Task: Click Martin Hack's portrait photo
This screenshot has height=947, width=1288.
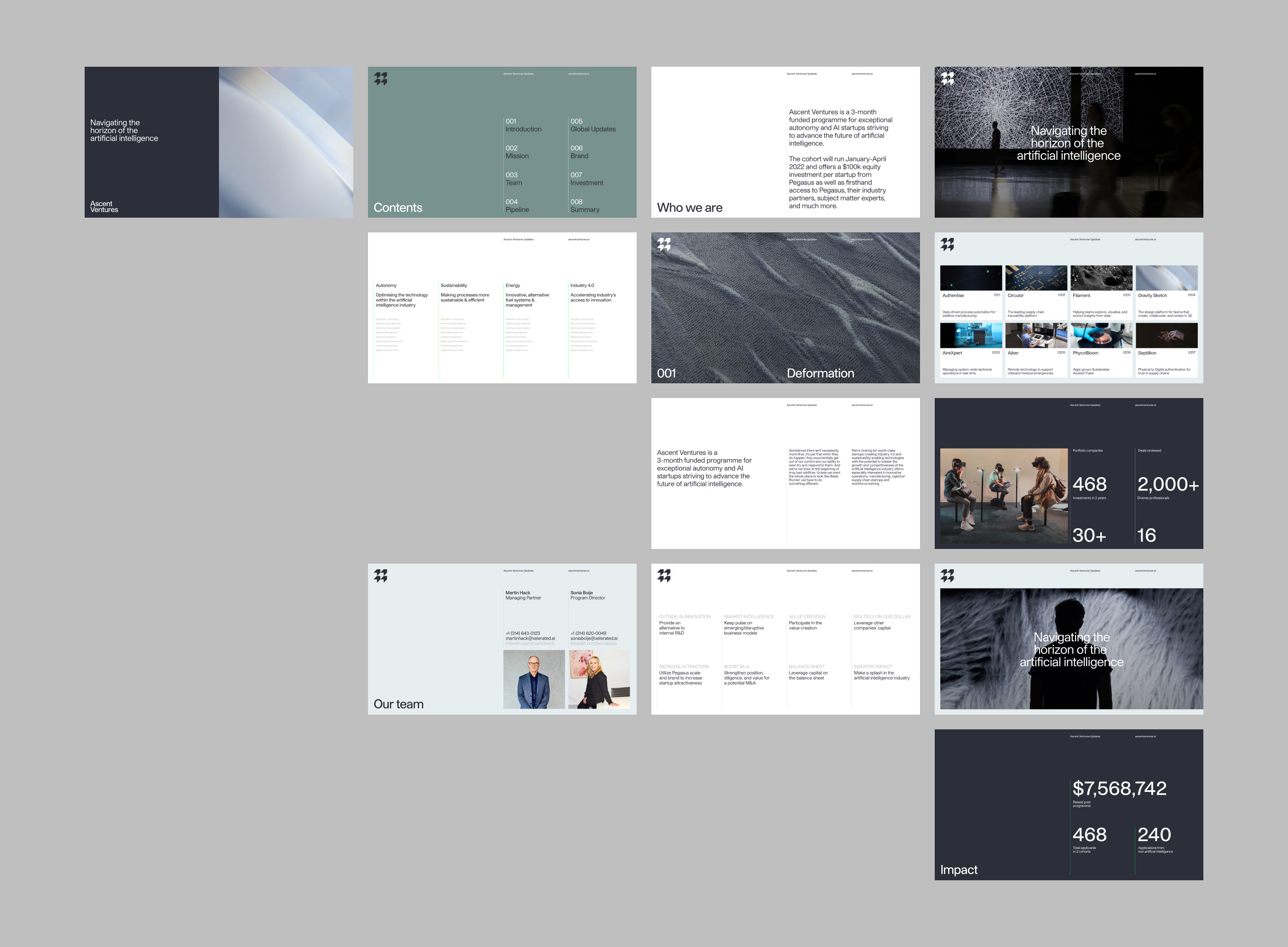Action: click(534, 679)
